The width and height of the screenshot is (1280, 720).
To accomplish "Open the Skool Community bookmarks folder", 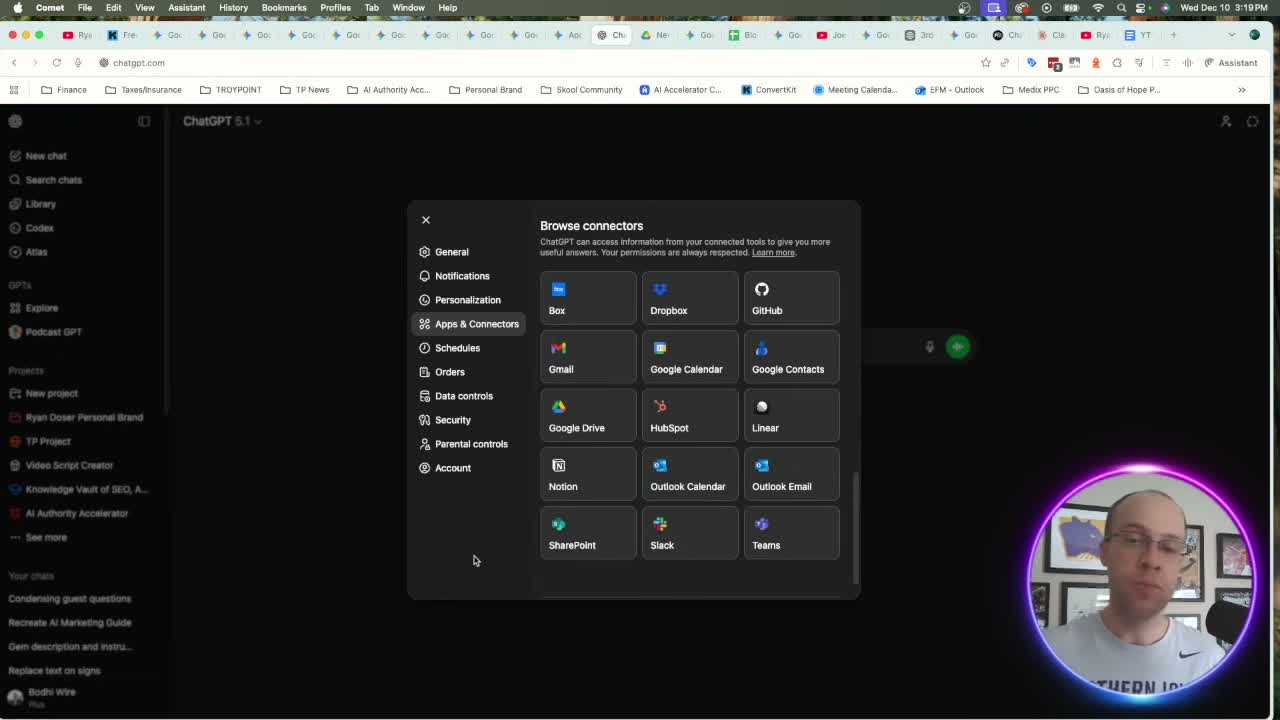I will coord(581,90).
